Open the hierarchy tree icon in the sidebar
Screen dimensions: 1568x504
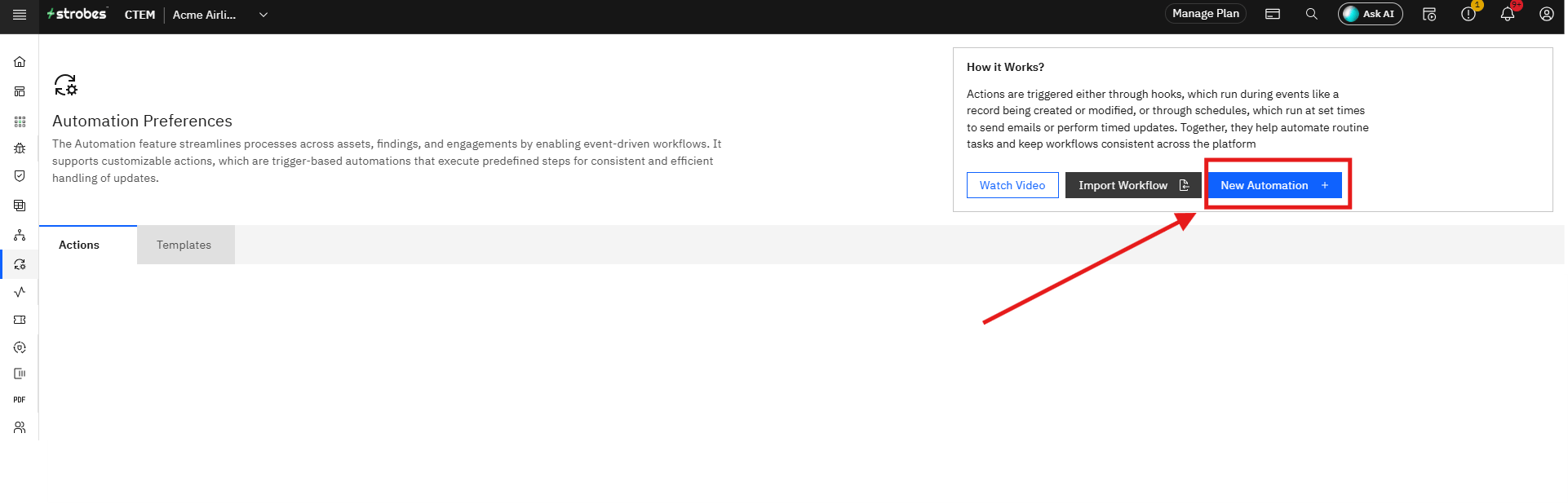coord(20,236)
